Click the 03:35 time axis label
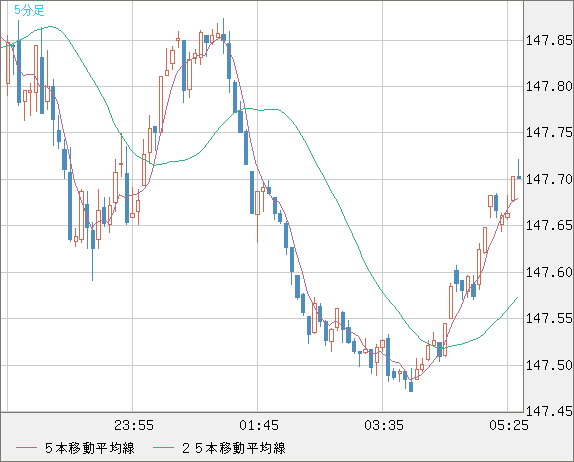The height and width of the screenshot is (462, 574). coord(384,425)
